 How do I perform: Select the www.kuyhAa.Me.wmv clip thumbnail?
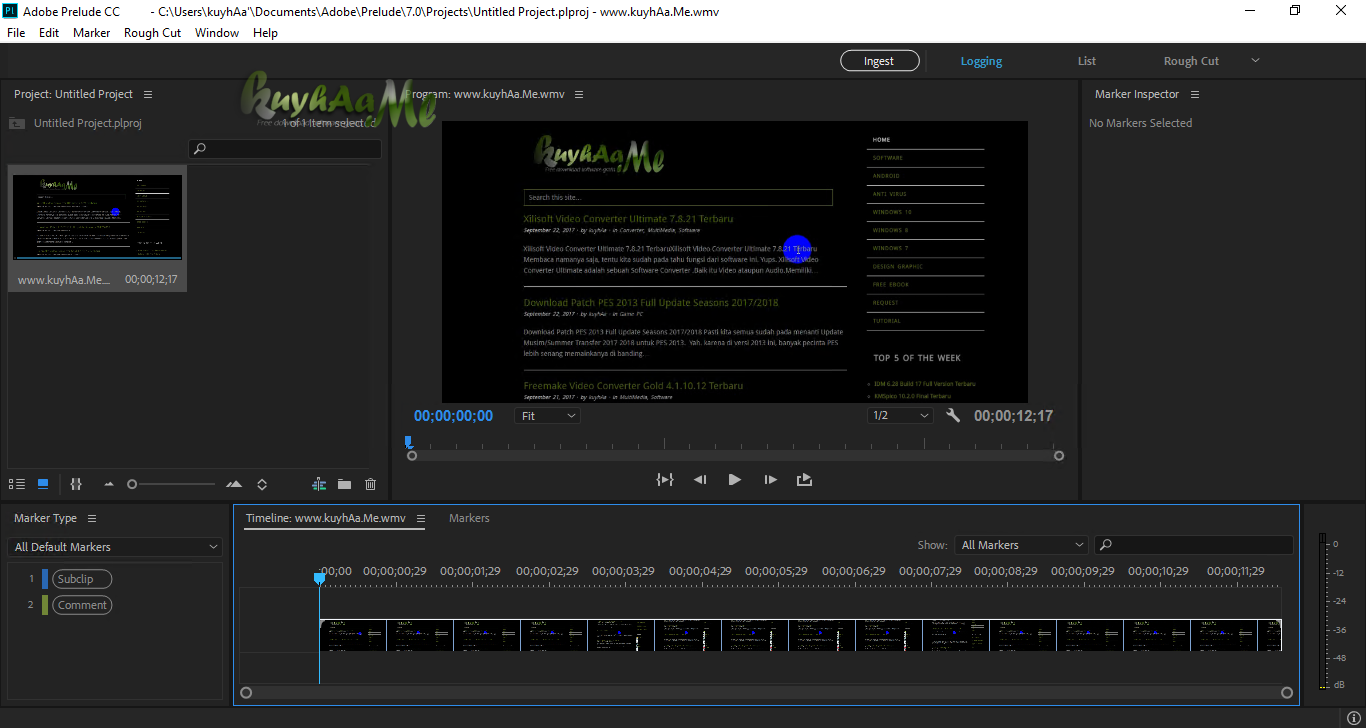pyautogui.click(x=98, y=217)
